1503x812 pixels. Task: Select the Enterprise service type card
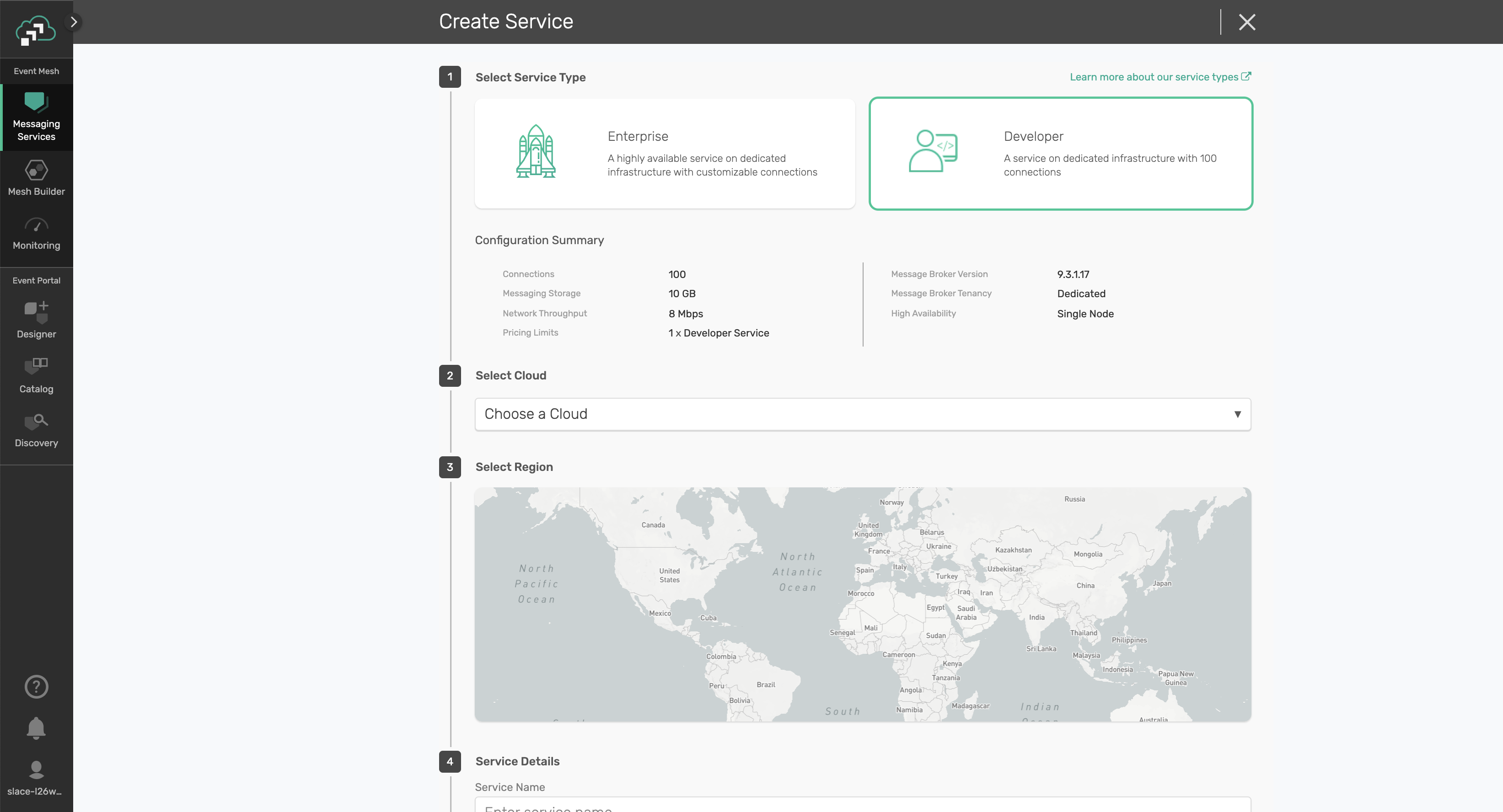pyautogui.click(x=665, y=154)
